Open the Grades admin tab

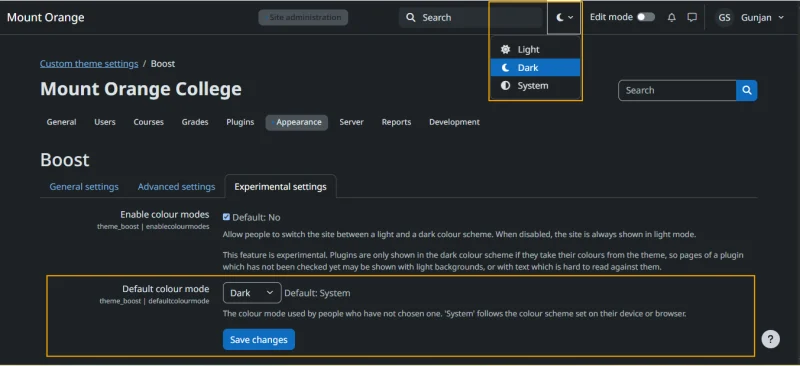coord(195,122)
